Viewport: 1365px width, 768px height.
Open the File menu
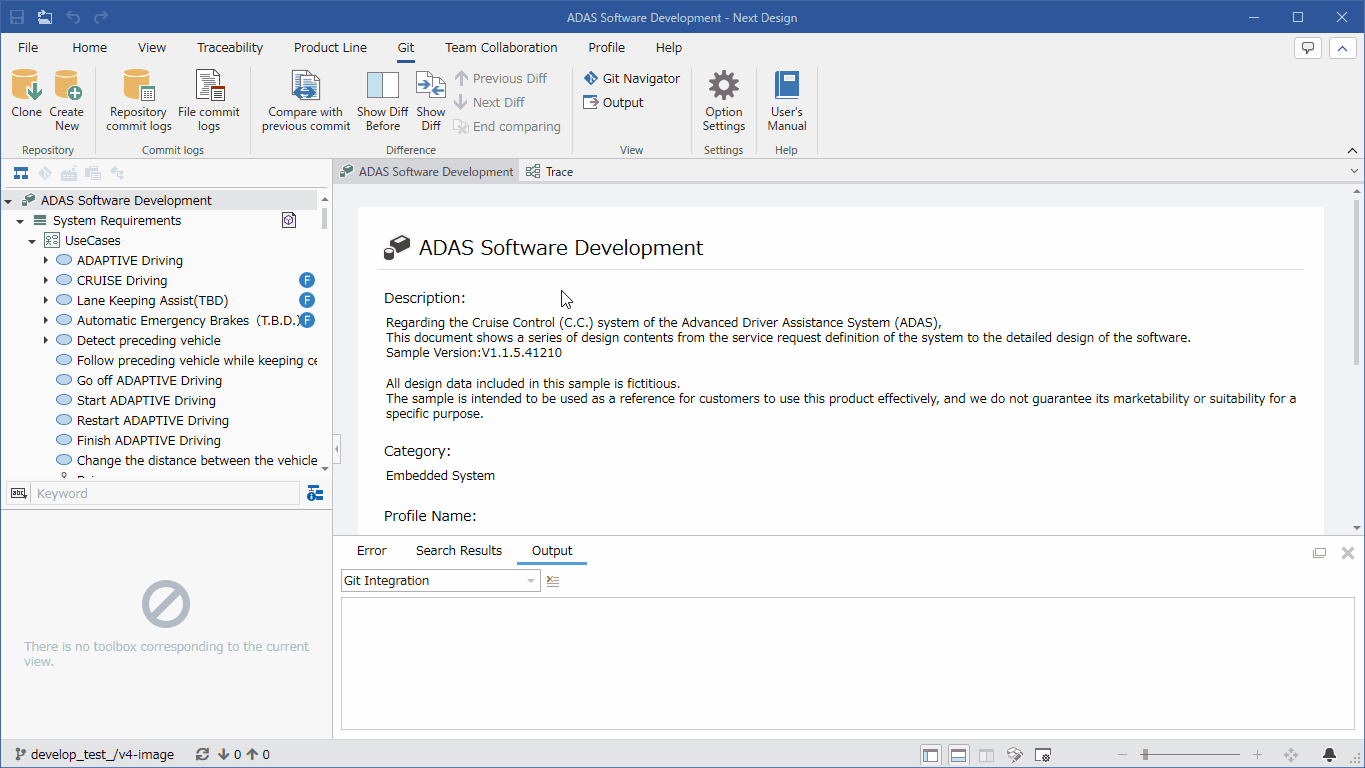coord(28,47)
